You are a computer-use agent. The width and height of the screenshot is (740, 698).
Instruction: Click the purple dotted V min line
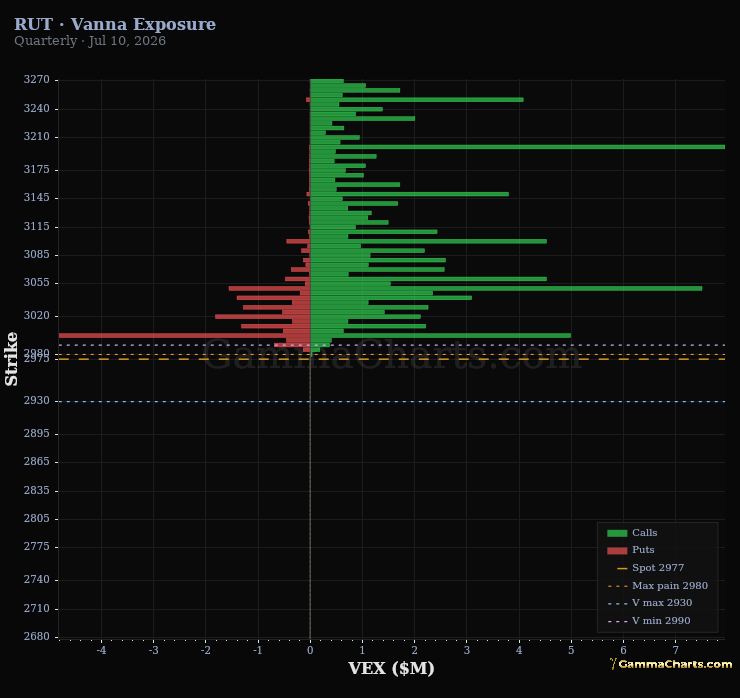tap(392, 345)
